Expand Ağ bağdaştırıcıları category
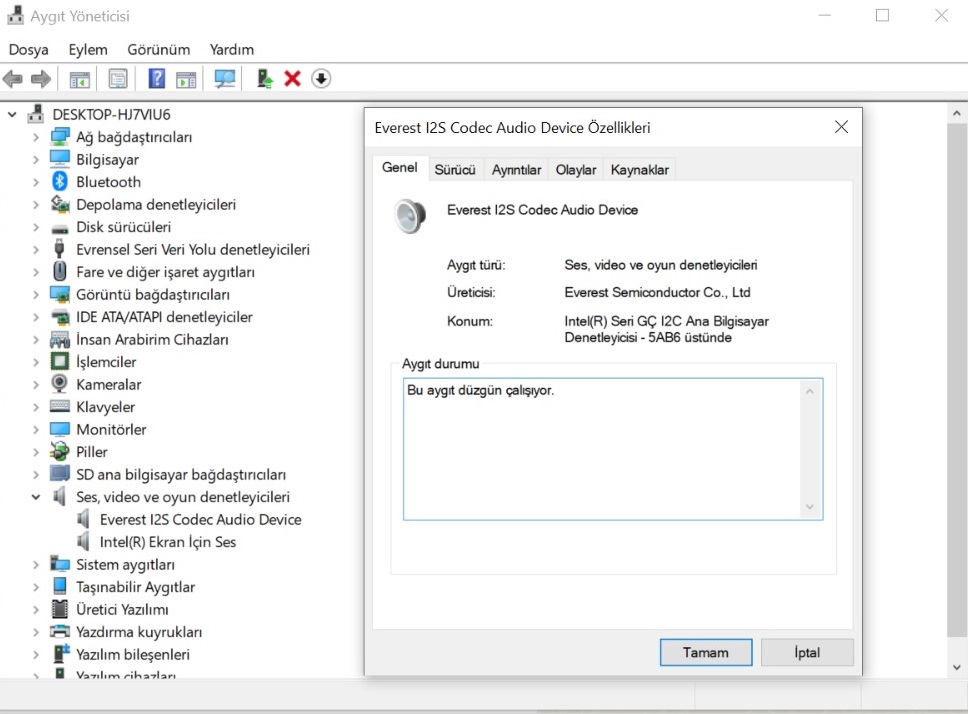Image resolution: width=968 pixels, height=714 pixels. 36,137
